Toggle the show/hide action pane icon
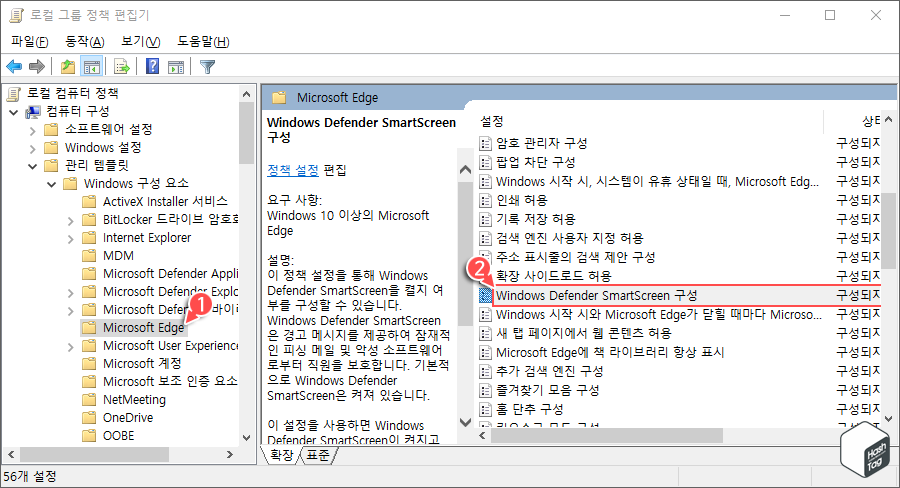The width and height of the screenshot is (900, 488). click(x=176, y=67)
